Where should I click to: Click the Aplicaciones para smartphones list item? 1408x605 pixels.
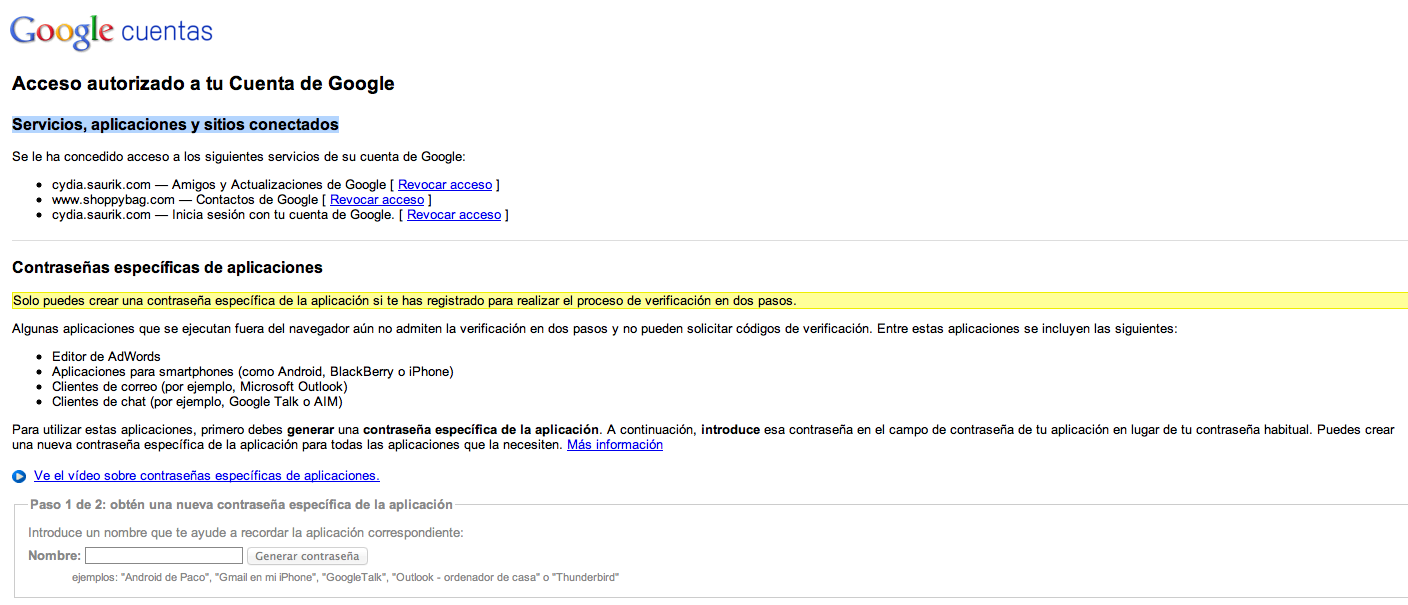click(253, 371)
